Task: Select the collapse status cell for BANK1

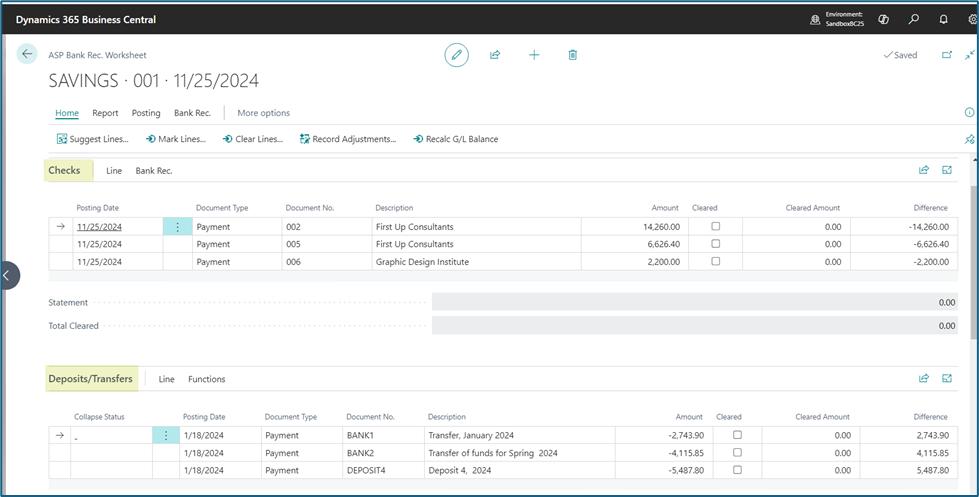Action: [111, 435]
